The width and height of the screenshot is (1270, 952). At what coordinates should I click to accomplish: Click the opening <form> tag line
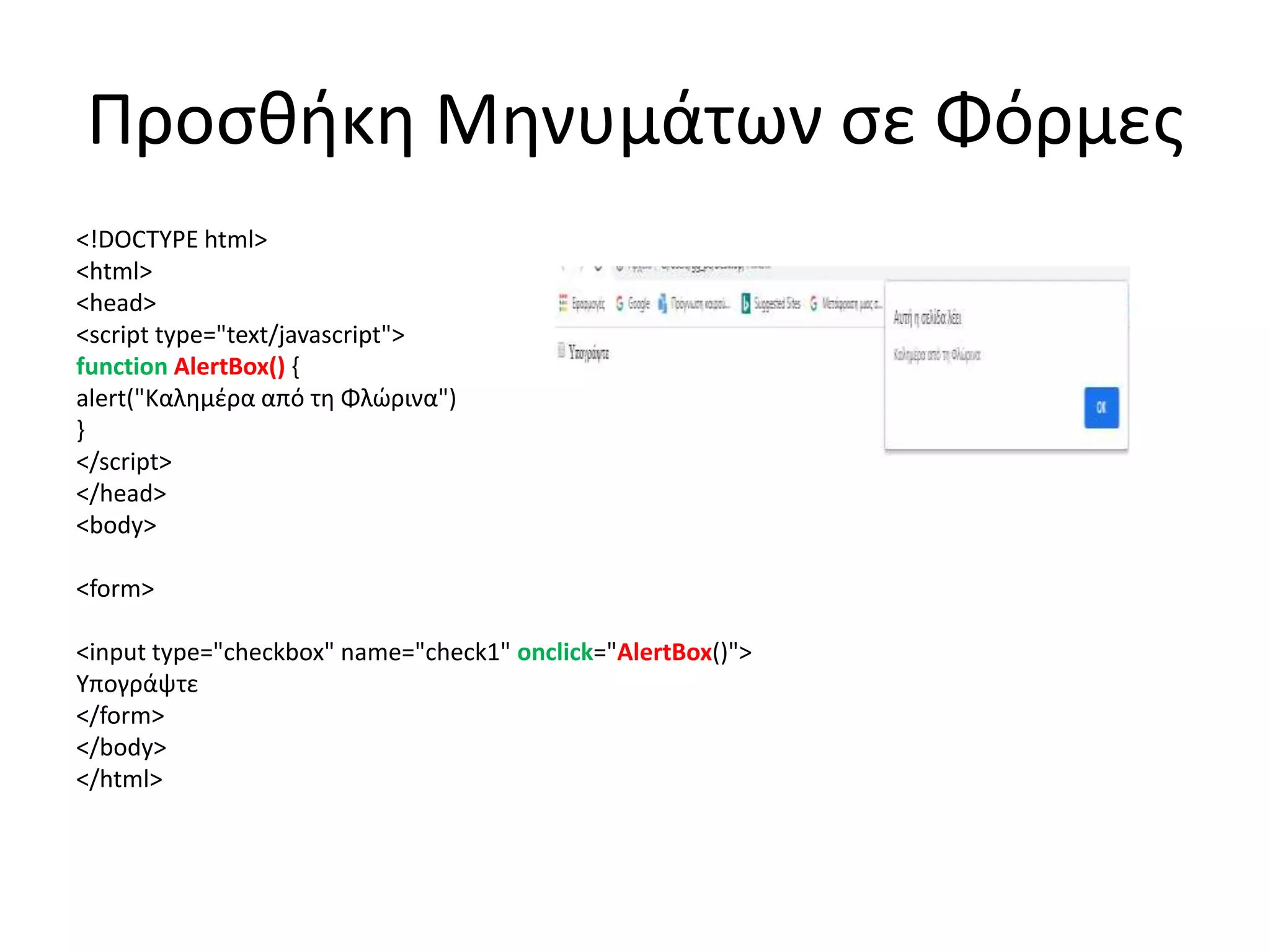[115, 588]
